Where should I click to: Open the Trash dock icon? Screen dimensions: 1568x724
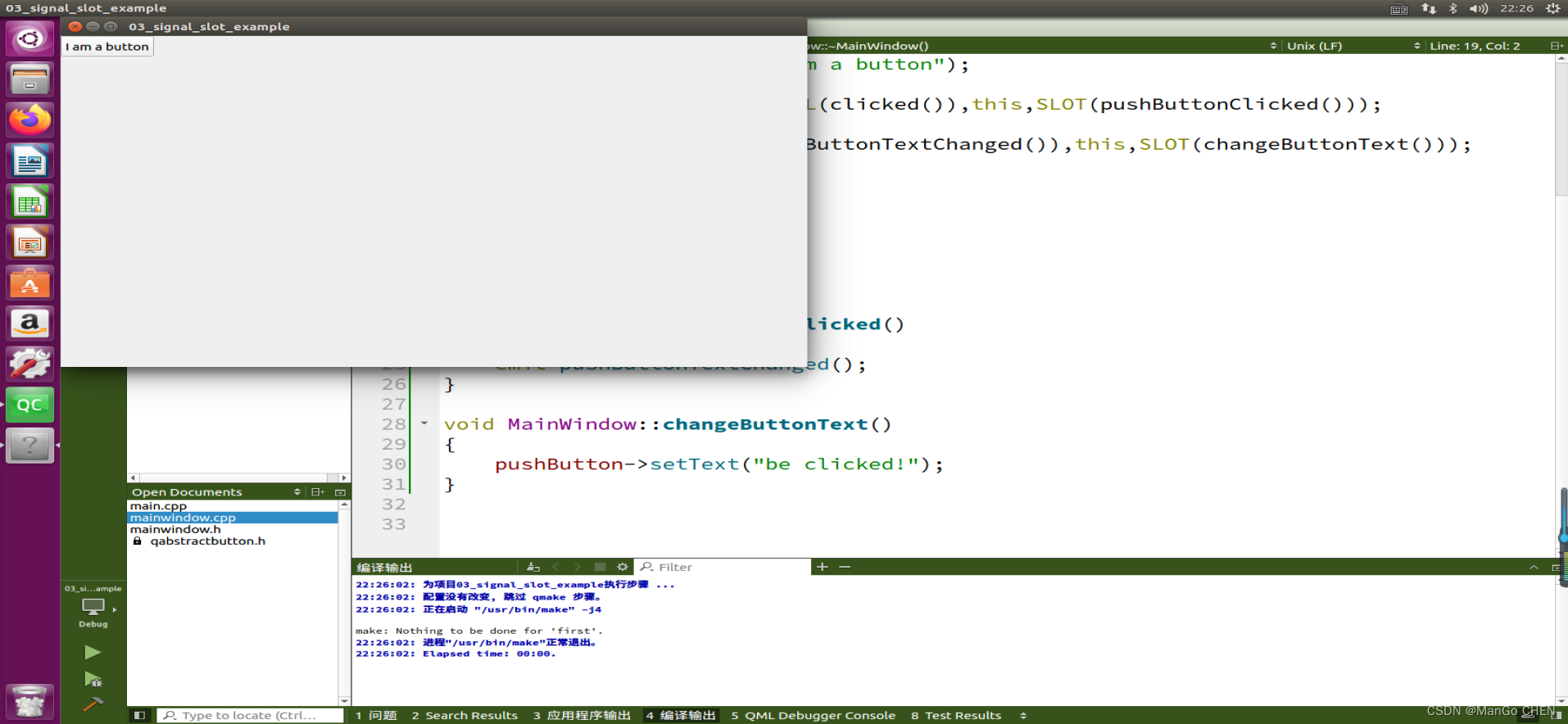point(29,702)
